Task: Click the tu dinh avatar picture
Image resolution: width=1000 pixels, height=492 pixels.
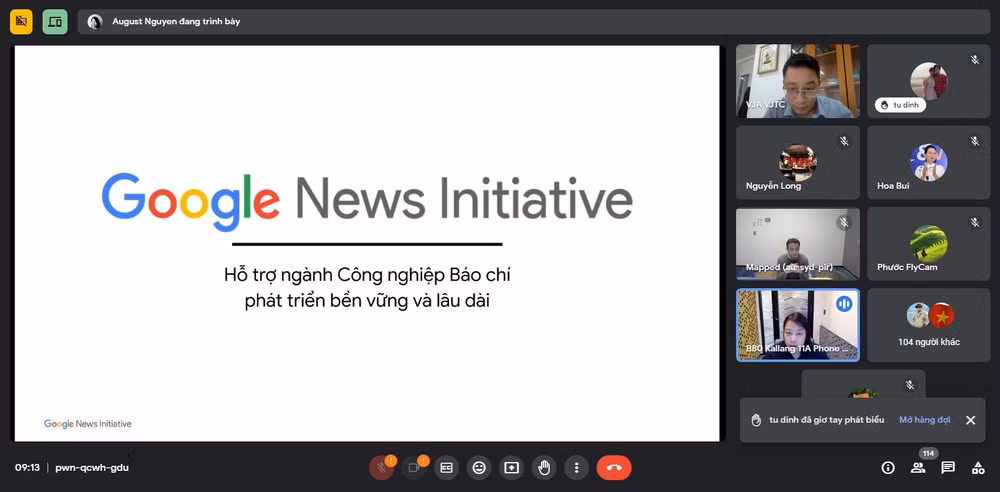Action: pos(929,81)
